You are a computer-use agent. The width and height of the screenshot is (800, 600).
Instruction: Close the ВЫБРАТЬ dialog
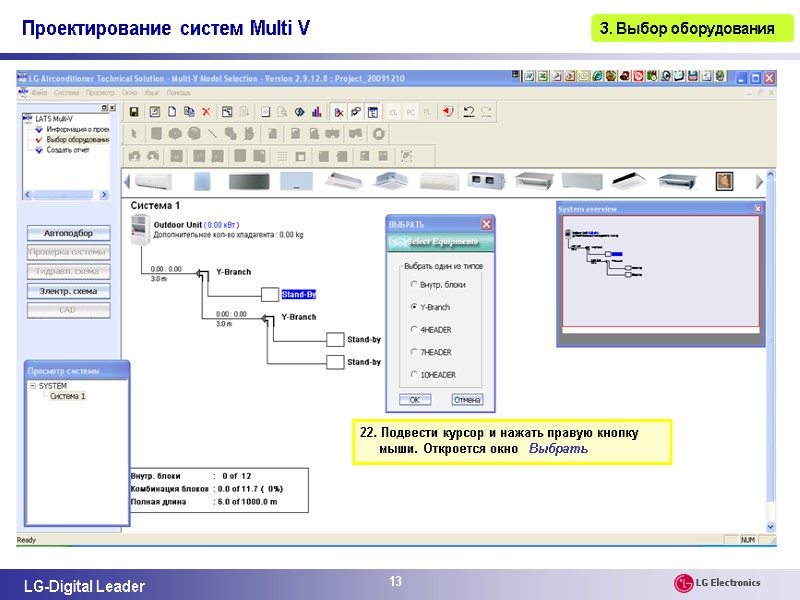487,224
